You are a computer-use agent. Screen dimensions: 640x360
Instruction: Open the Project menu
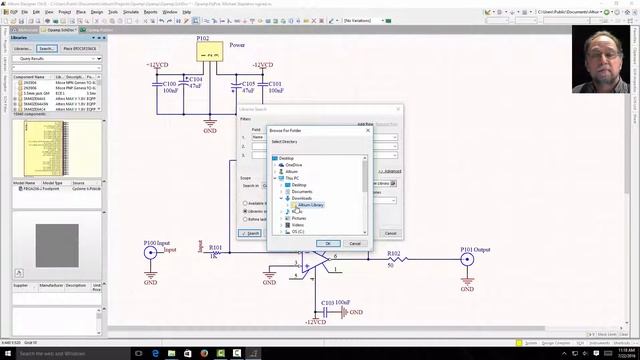coord(64,12)
